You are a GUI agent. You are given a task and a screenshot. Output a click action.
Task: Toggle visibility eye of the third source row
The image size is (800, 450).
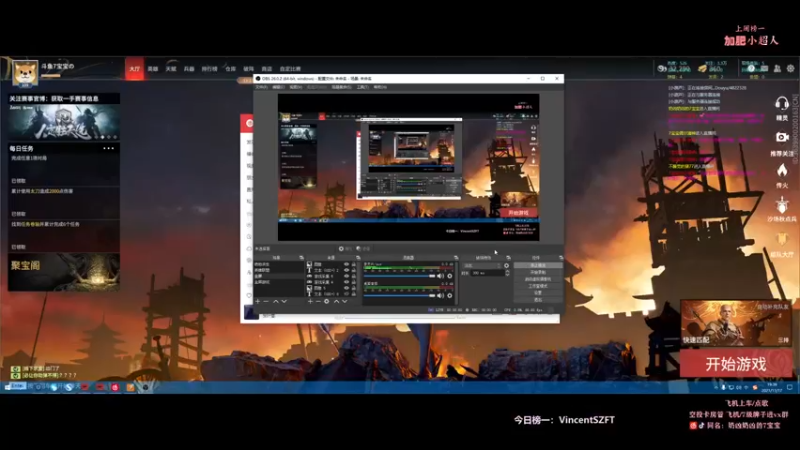(346, 276)
